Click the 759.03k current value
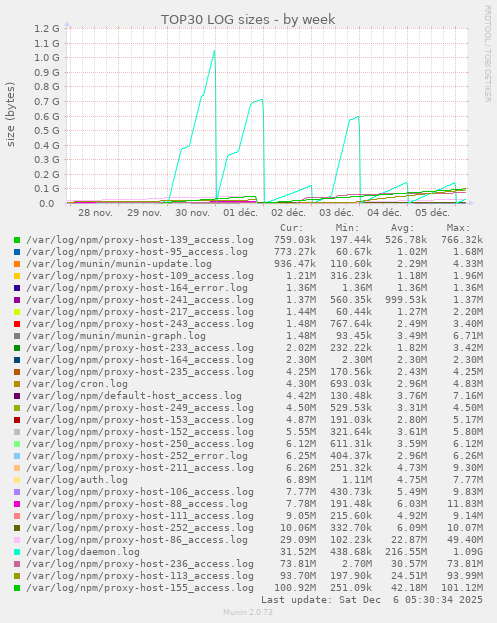The image size is (497, 623). [x=295, y=240]
